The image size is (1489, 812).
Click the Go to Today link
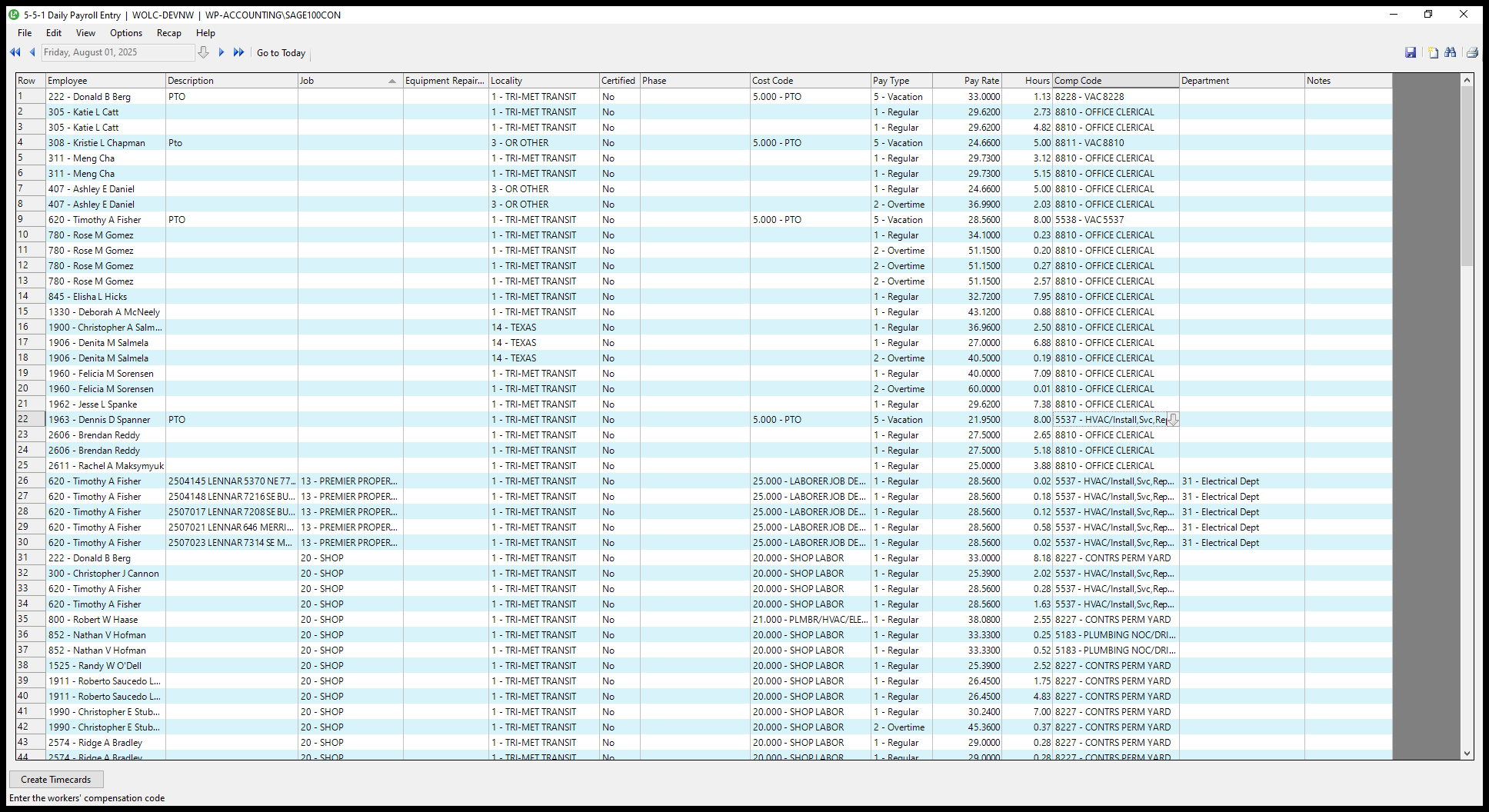click(x=281, y=52)
